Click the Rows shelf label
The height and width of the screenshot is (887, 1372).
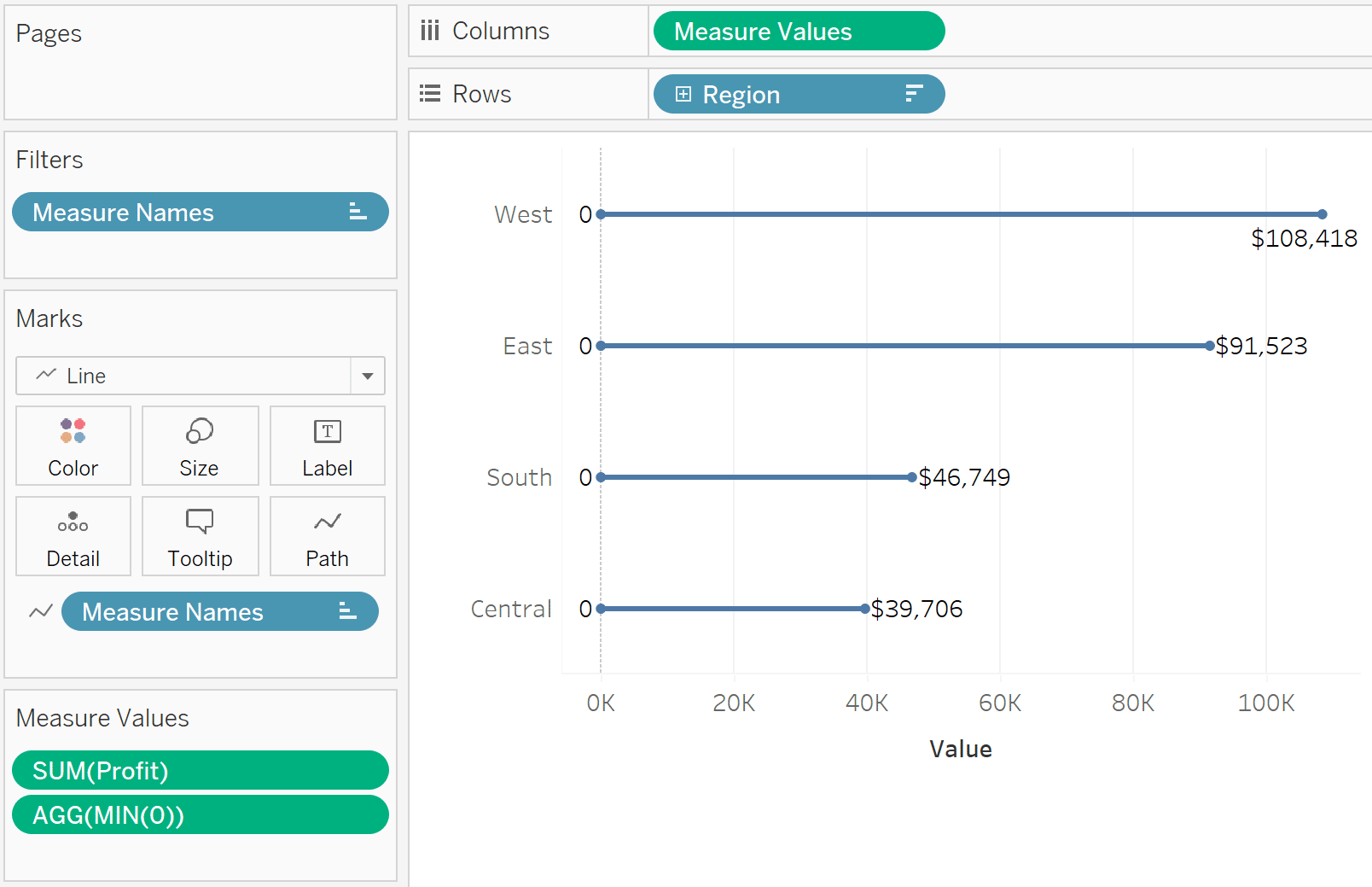(482, 94)
